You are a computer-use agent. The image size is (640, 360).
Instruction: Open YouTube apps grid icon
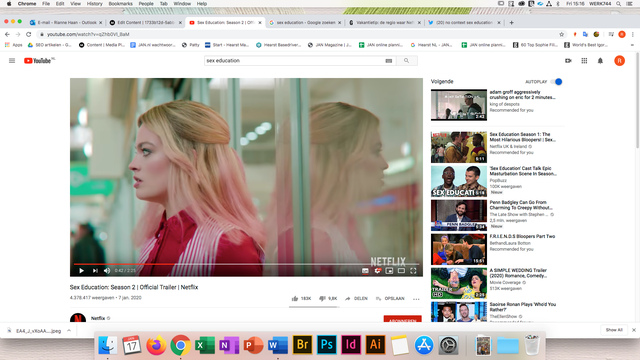(584, 60)
